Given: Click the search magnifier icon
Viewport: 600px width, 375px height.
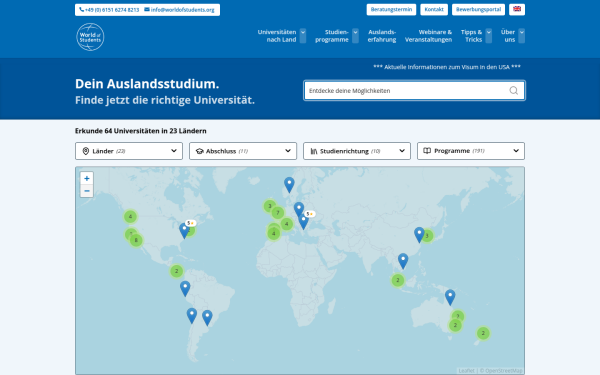Looking at the screenshot, I should click(x=514, y=91).
